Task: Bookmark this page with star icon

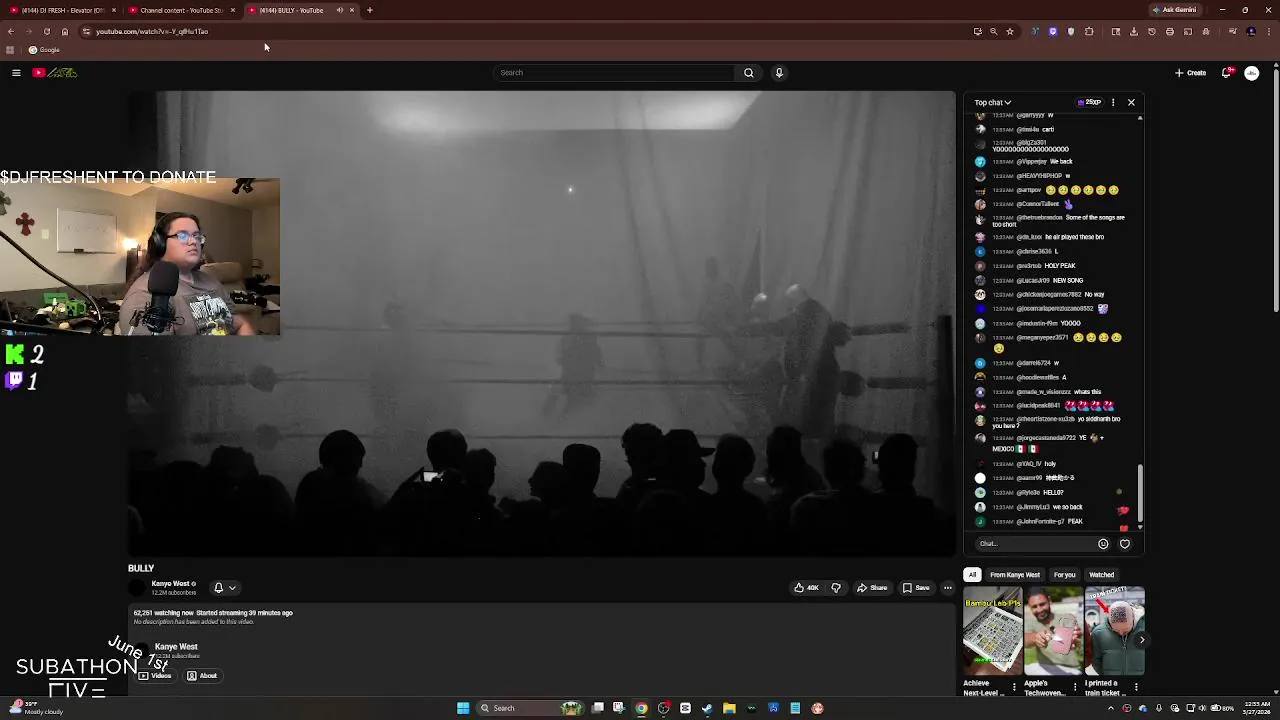Action: (1010, 31)
